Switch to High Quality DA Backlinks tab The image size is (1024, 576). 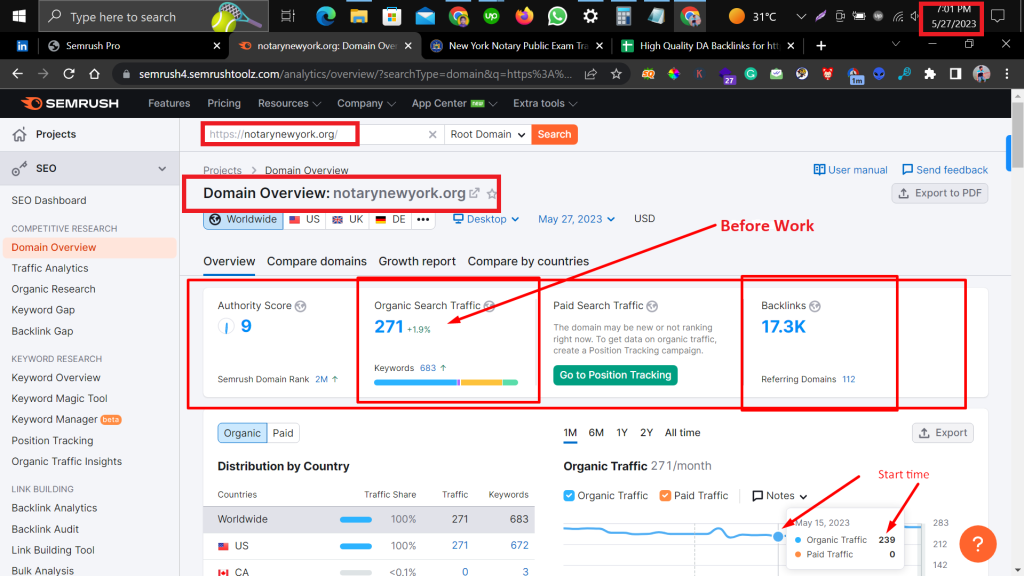click(709, 46)
